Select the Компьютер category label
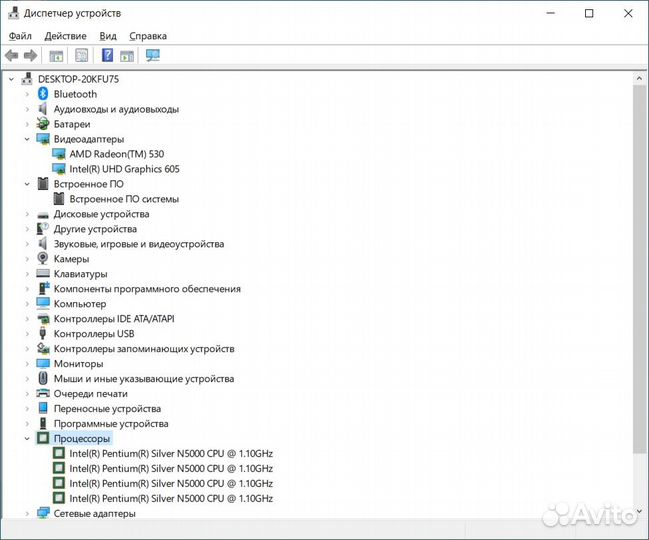 pos(80,304)
